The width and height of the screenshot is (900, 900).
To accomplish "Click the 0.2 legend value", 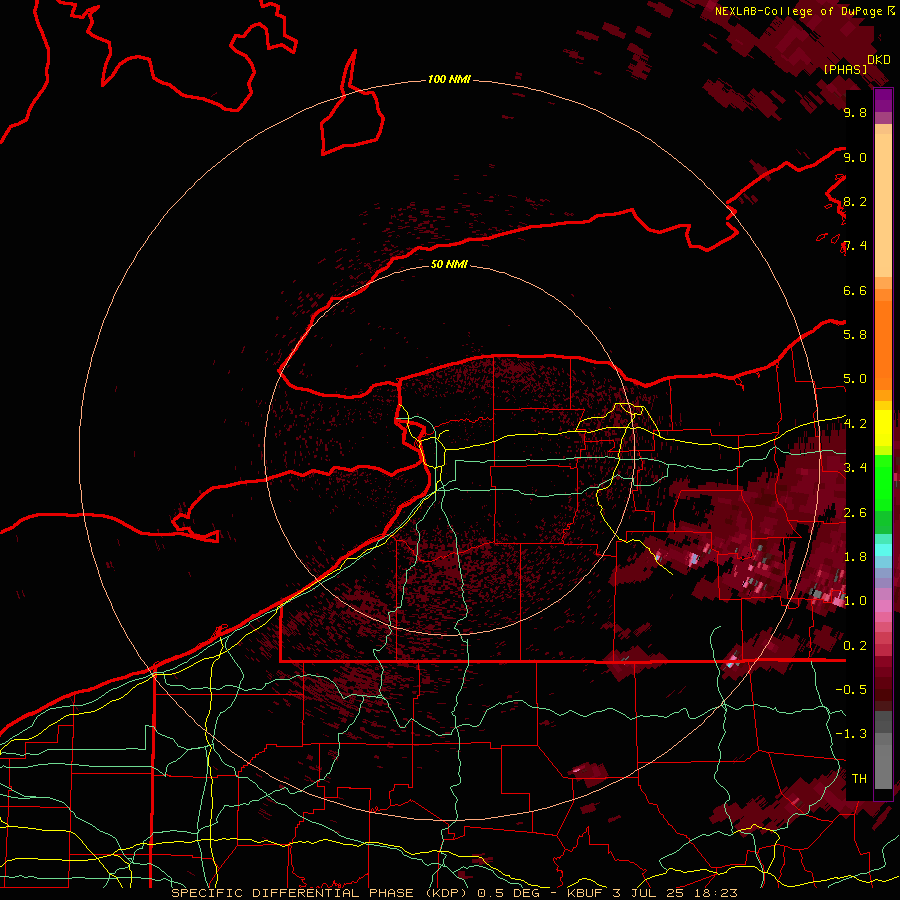I will click(855, 645).
